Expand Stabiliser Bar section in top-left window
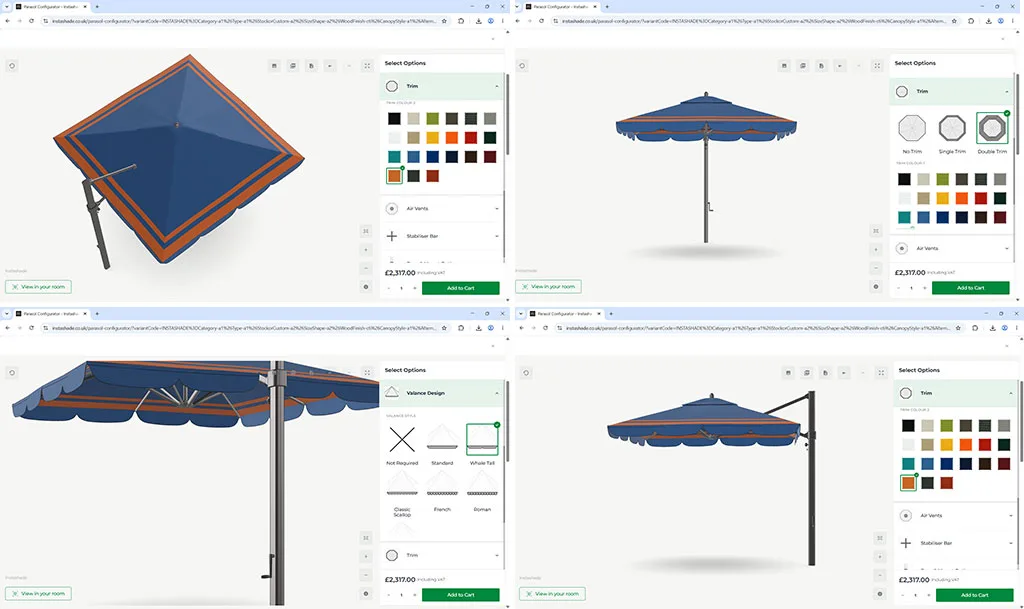 click(442, 236)
